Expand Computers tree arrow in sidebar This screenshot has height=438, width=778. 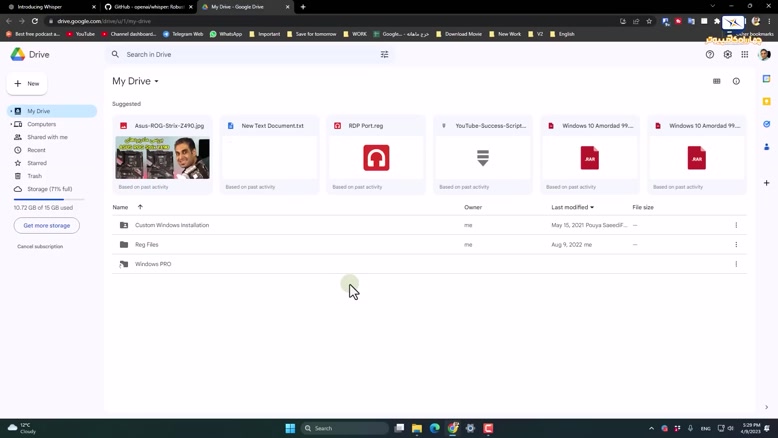point(11,124)
